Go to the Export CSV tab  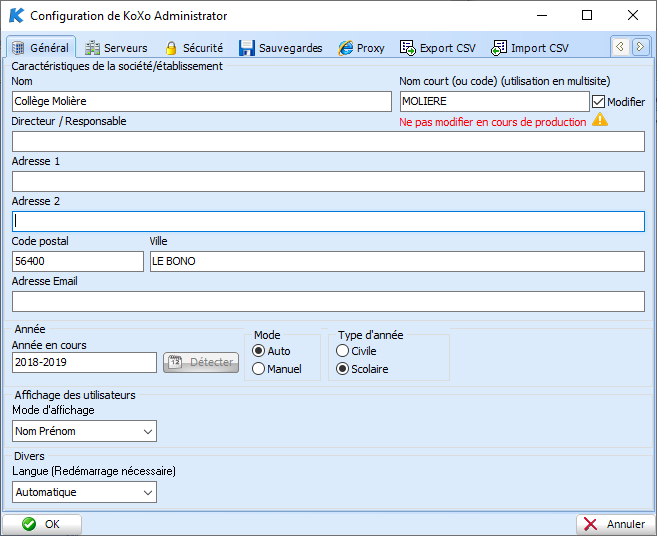[438, 48]
